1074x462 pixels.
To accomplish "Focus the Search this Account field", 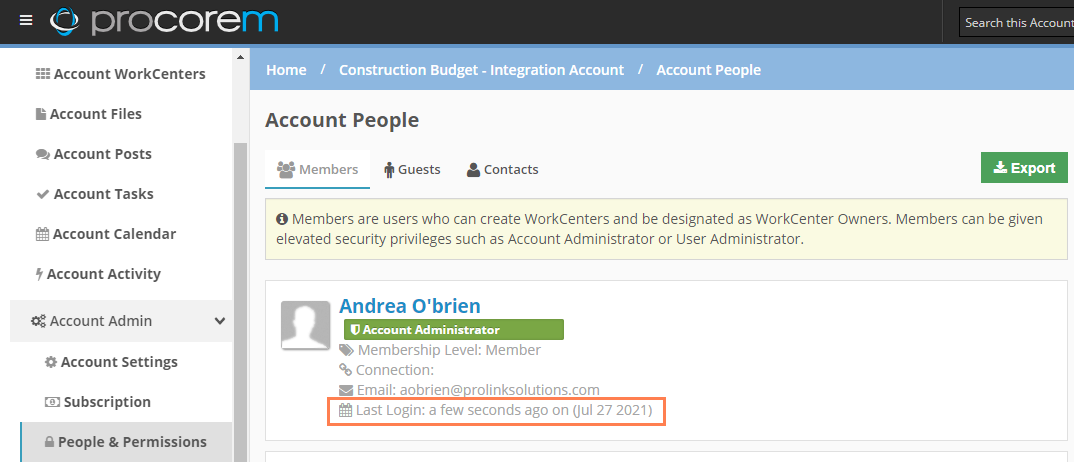I will pos(1016,23).
